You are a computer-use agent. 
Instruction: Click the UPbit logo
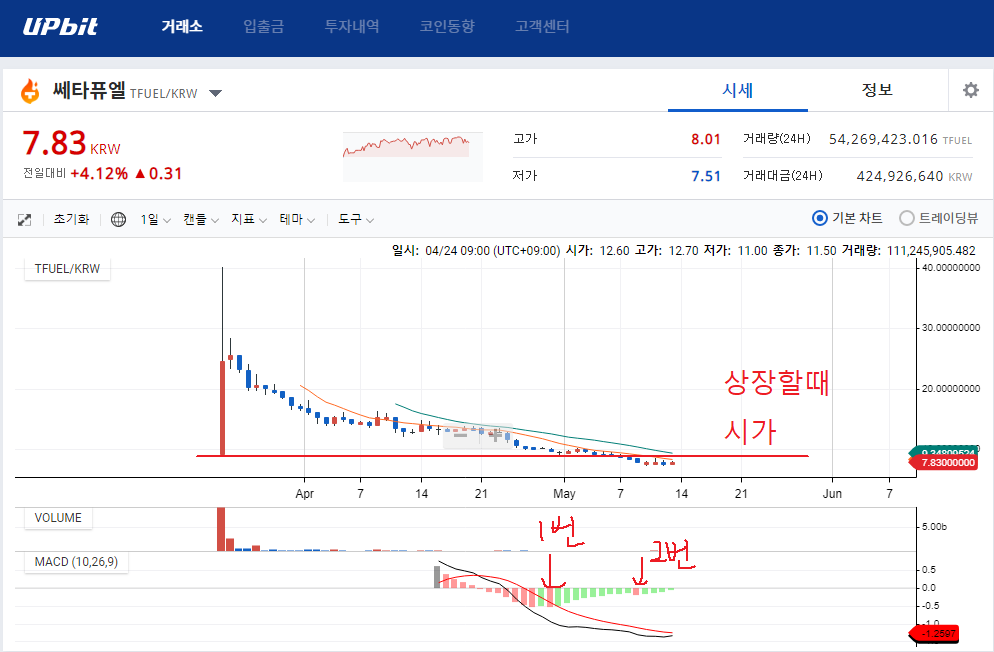pyautogui.click(x=60, y=26)
